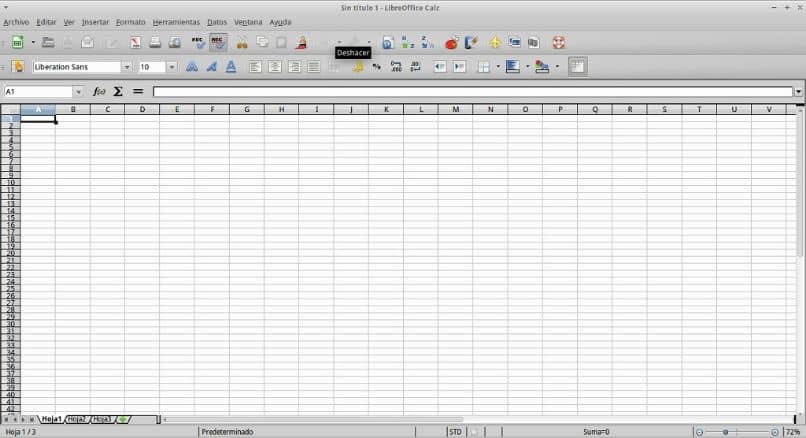Expand the Liberation Sans font name dropdown
806x438 pixels.
tap(126, 67)
